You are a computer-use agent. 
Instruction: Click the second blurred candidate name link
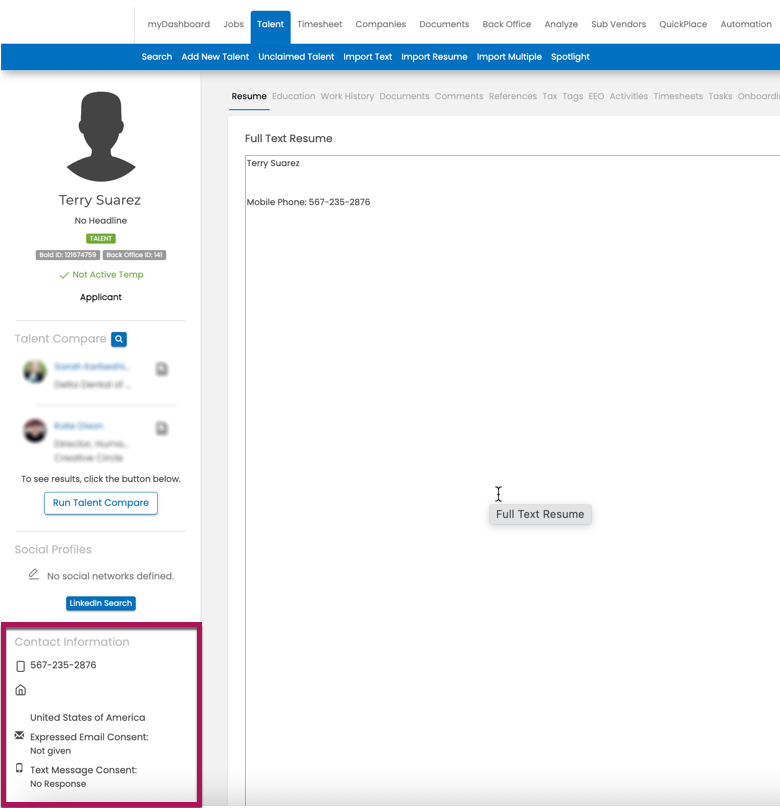click(78, 426)
